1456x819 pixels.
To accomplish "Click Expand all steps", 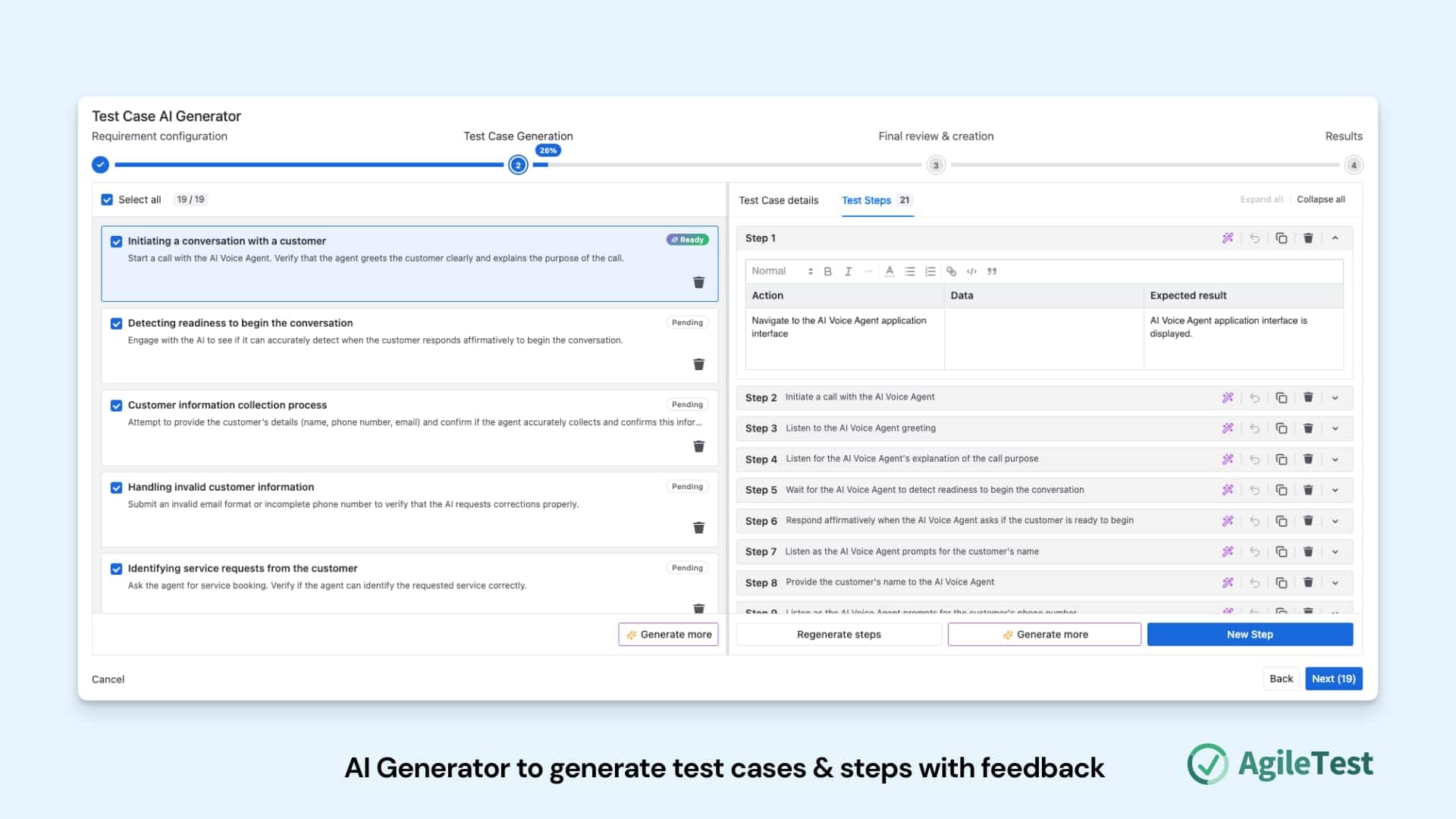I will [x=1262, y=199].
